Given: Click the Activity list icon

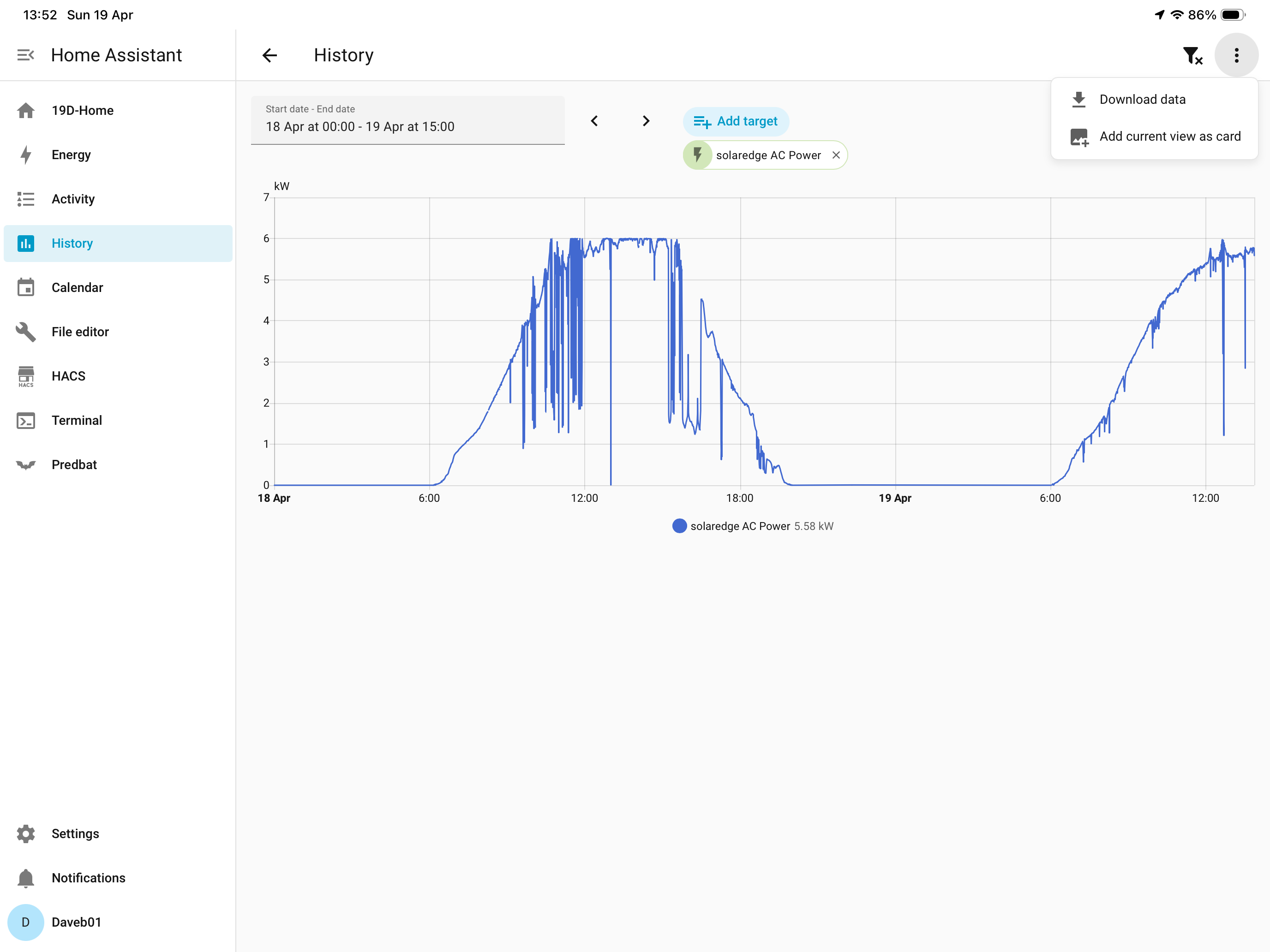Looking at the screenshot, I should (x=25, y=199).
